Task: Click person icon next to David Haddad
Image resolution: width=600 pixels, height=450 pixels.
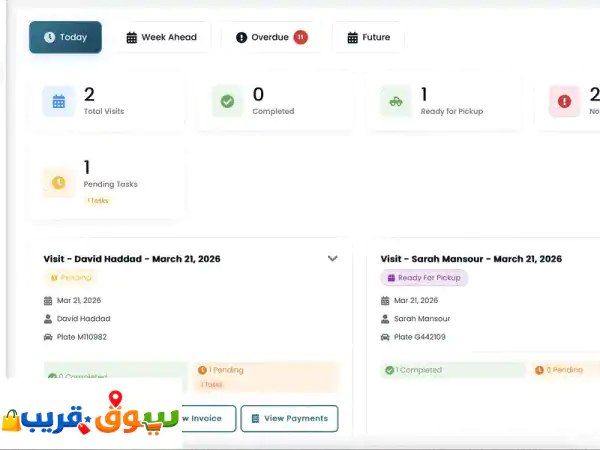Action: 48,319
